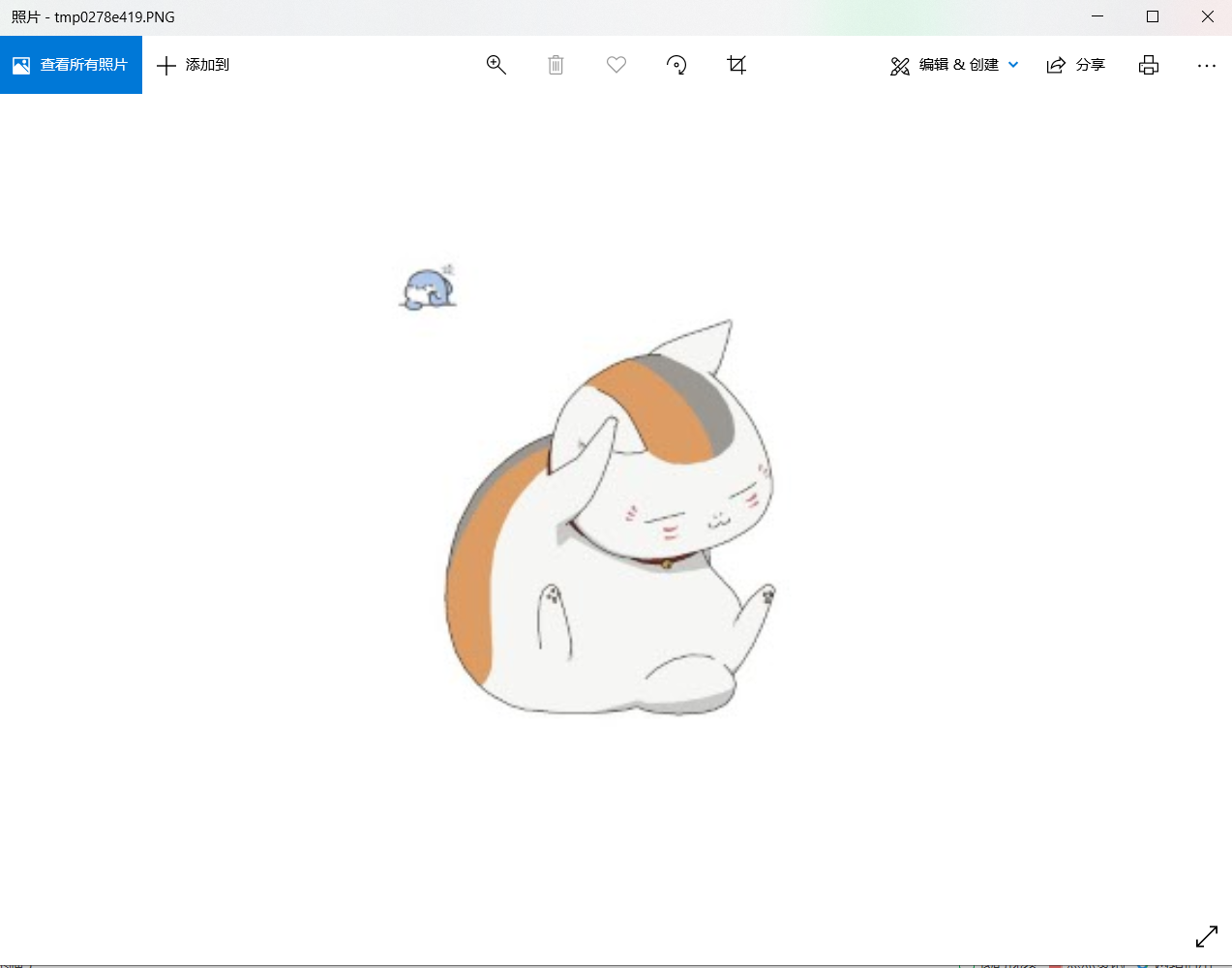
Task: Share the photo with the Share button
Action: [x=1075, y=65]
